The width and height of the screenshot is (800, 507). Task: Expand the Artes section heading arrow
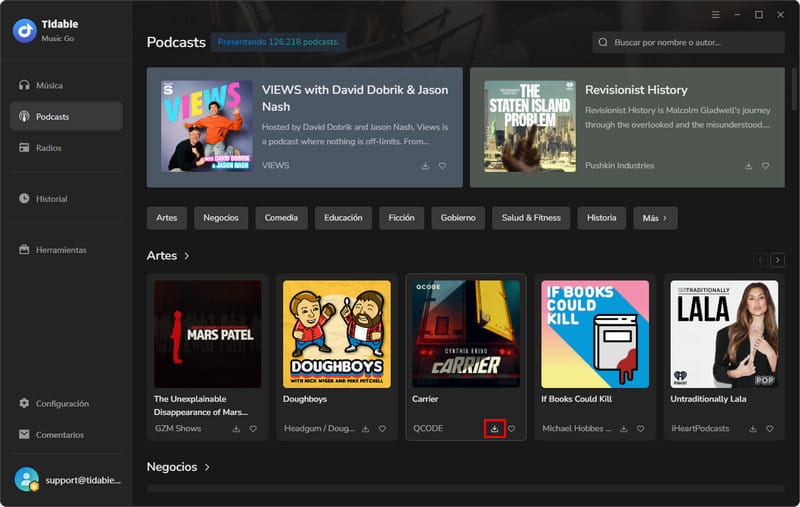[187, 256]
